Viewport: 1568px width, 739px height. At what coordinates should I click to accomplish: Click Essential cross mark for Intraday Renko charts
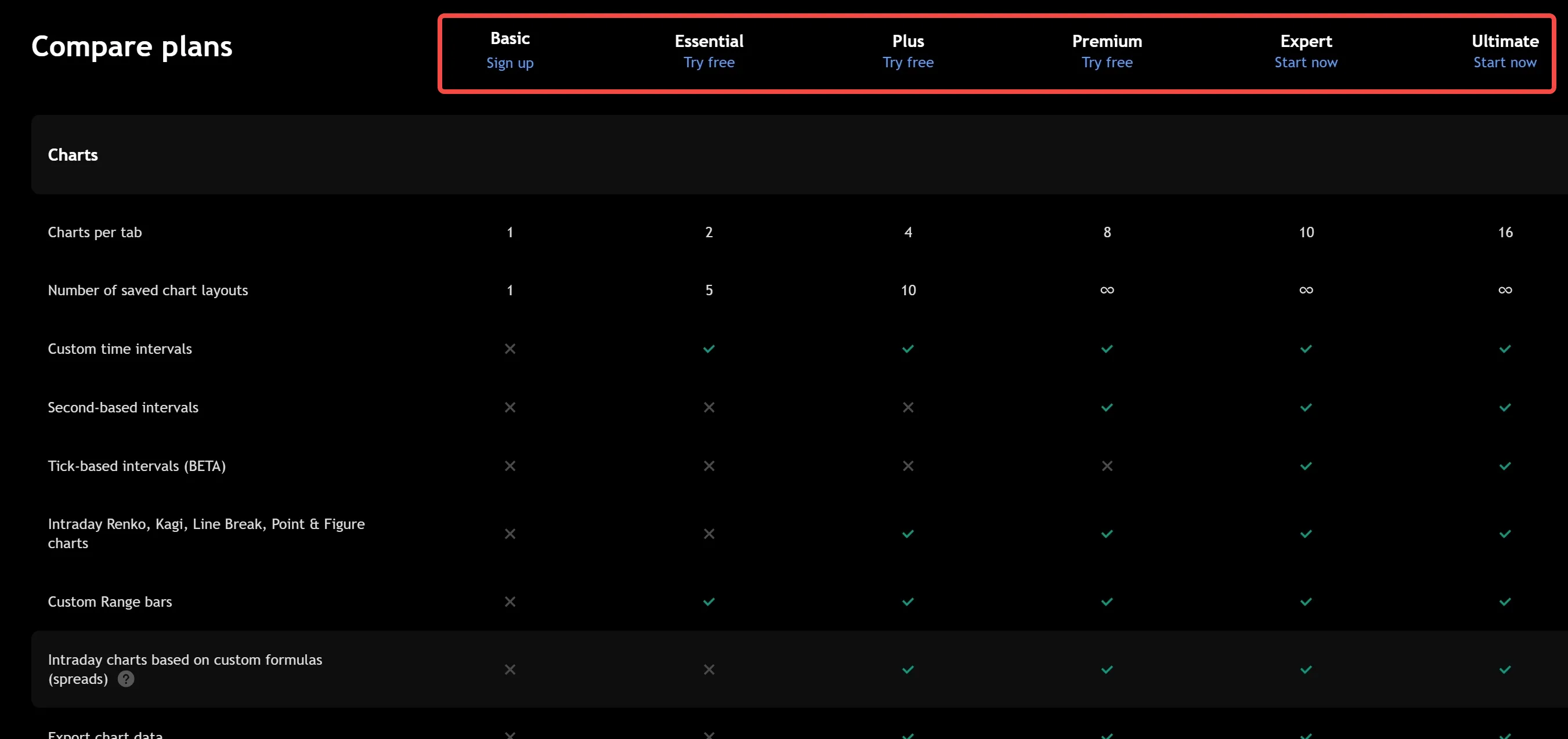[x=709, y=534]
